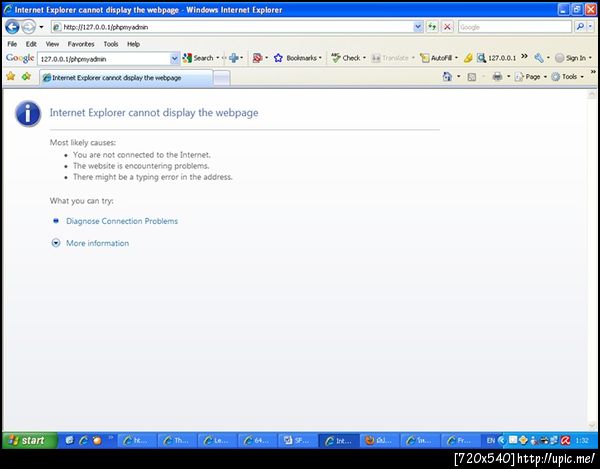
Task: Click the address bar showing http://127.0.0.1/phpmyadmin
Action: point(232,27)
